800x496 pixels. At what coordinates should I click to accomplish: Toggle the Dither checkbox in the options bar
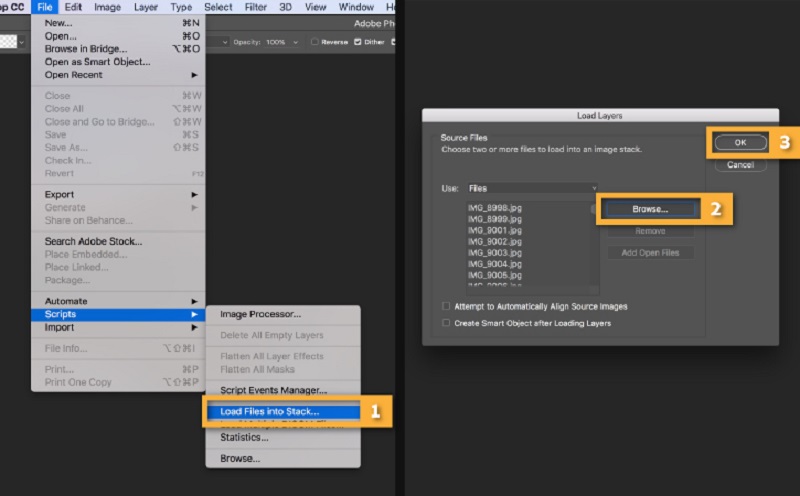[358, 42]
